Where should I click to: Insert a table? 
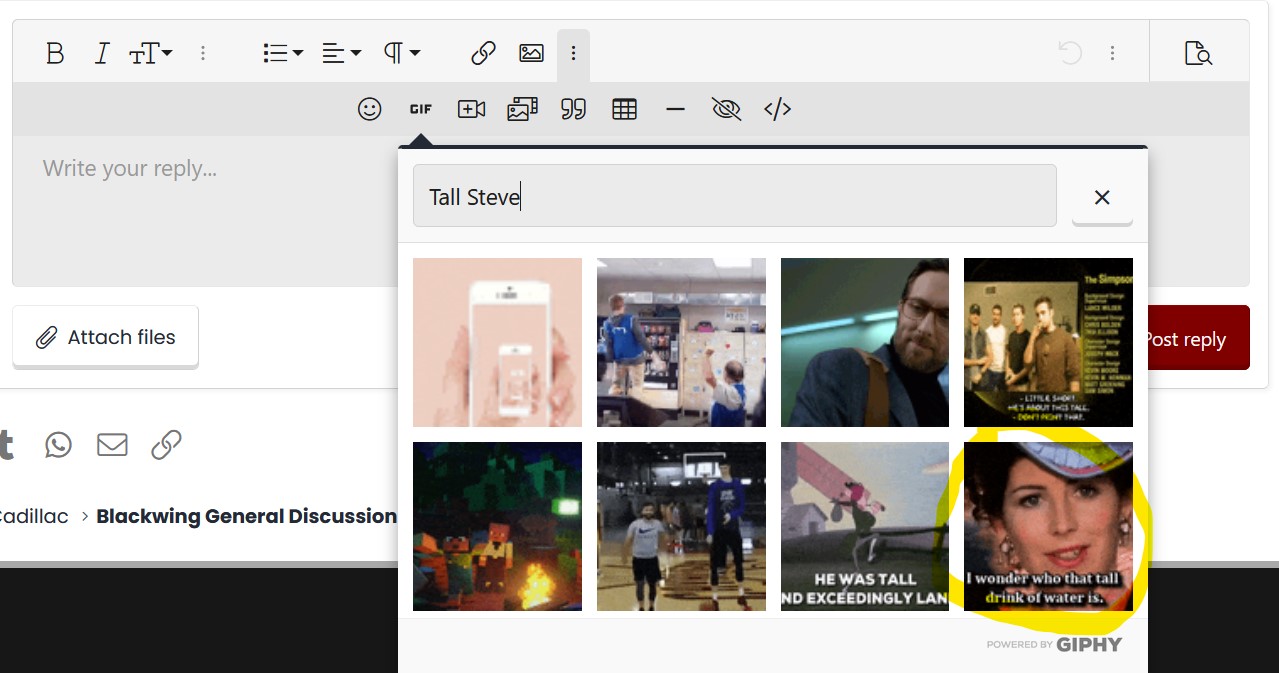pos(624,110)
